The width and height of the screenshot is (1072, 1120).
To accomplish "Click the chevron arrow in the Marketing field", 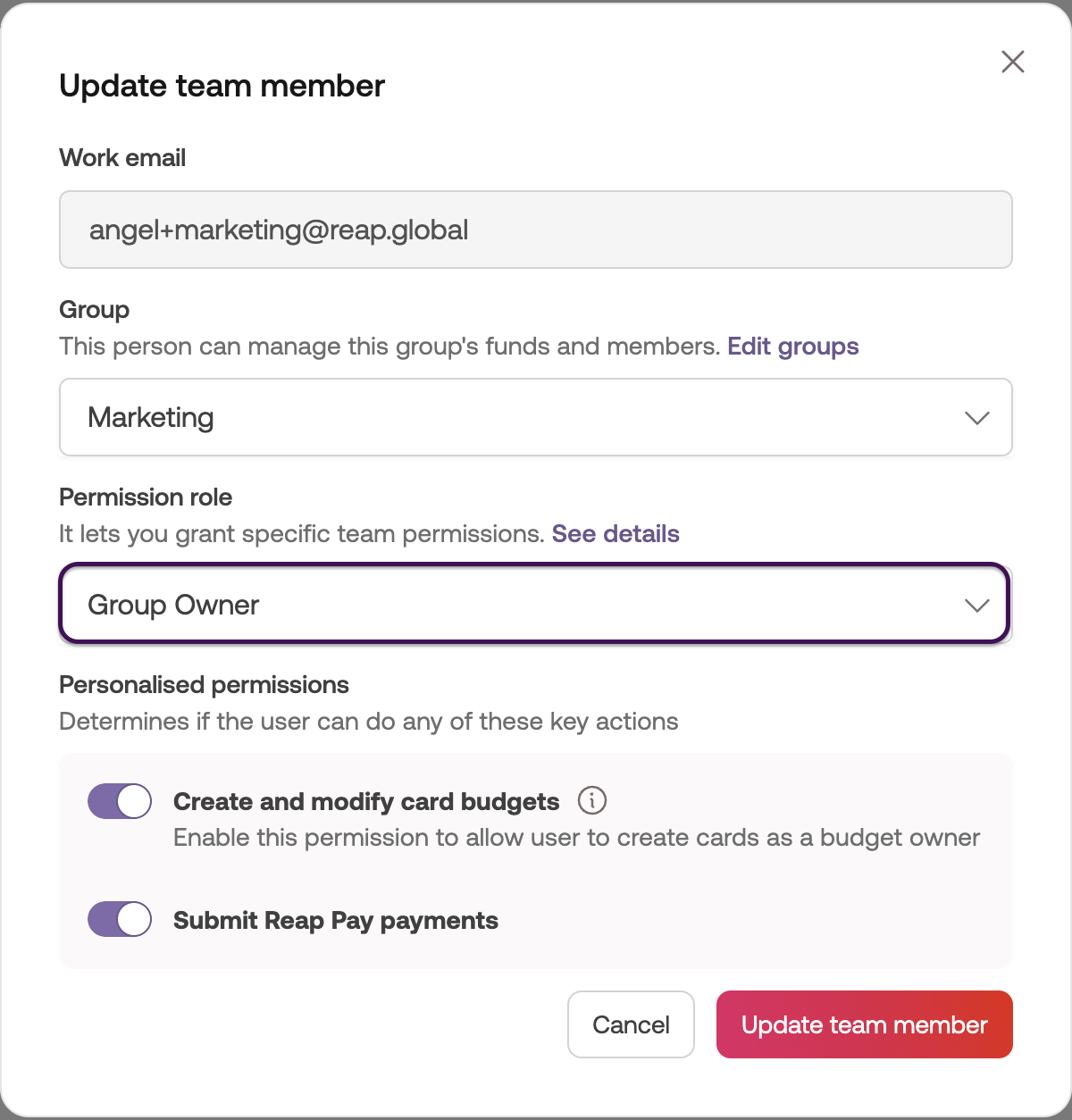I will (x=976, y=418).
